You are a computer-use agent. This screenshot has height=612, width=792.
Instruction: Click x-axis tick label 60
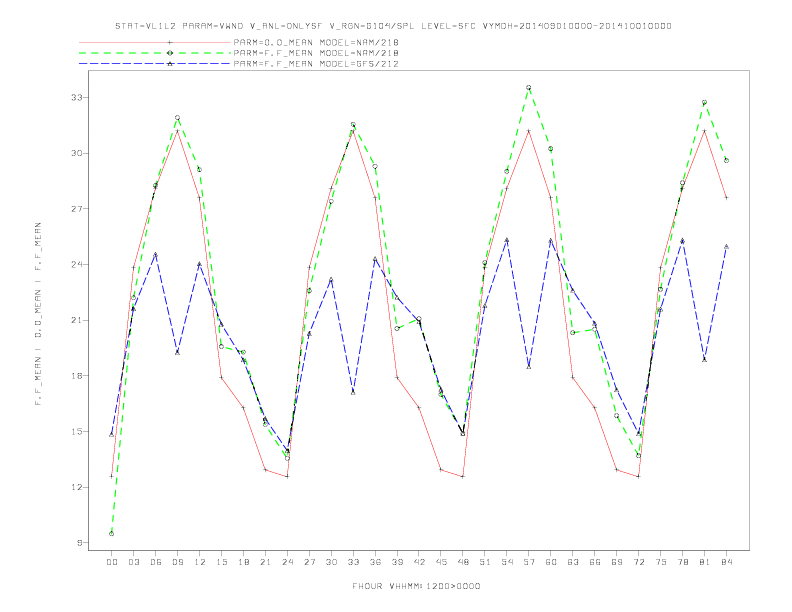tap(551, 562)
